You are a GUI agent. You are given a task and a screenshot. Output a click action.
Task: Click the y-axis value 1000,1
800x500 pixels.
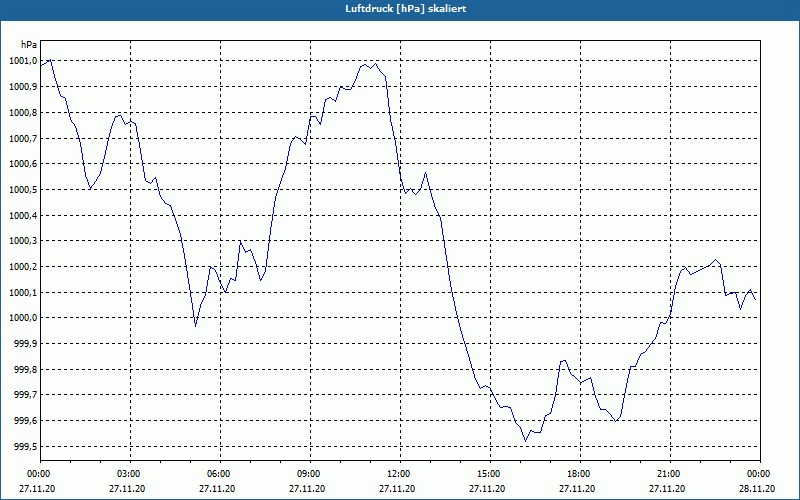pos(23,292)
